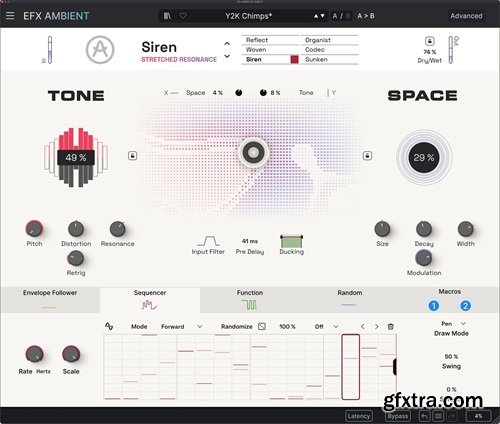Open the Ducking display icon
500x424 pixels.
[x=292, y=241]
